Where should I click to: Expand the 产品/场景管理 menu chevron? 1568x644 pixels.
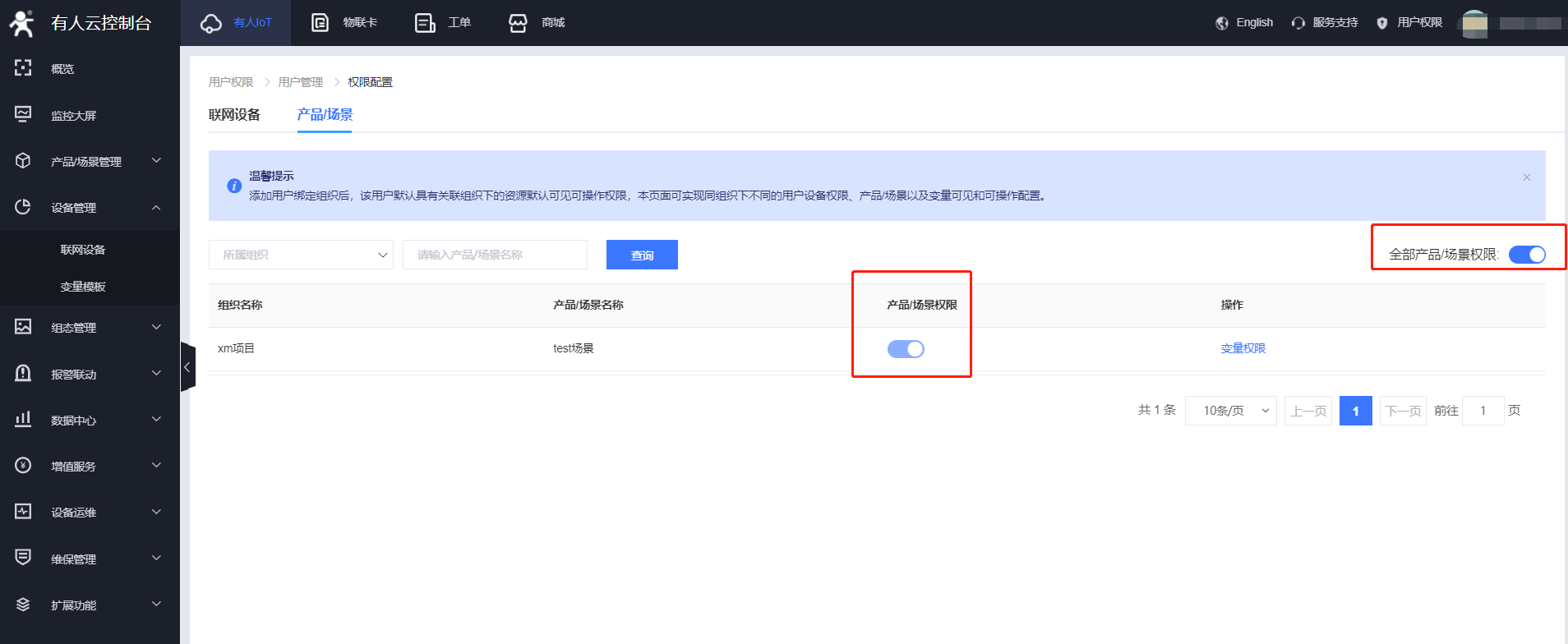coord(156,161)
